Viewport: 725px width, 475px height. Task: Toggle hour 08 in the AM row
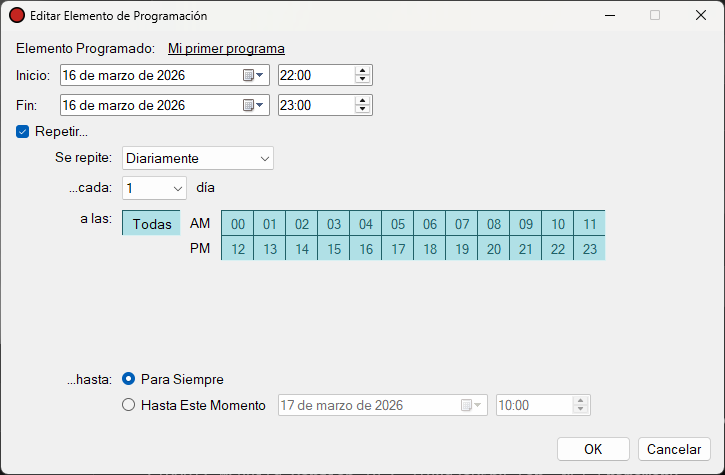coord(494,224)
